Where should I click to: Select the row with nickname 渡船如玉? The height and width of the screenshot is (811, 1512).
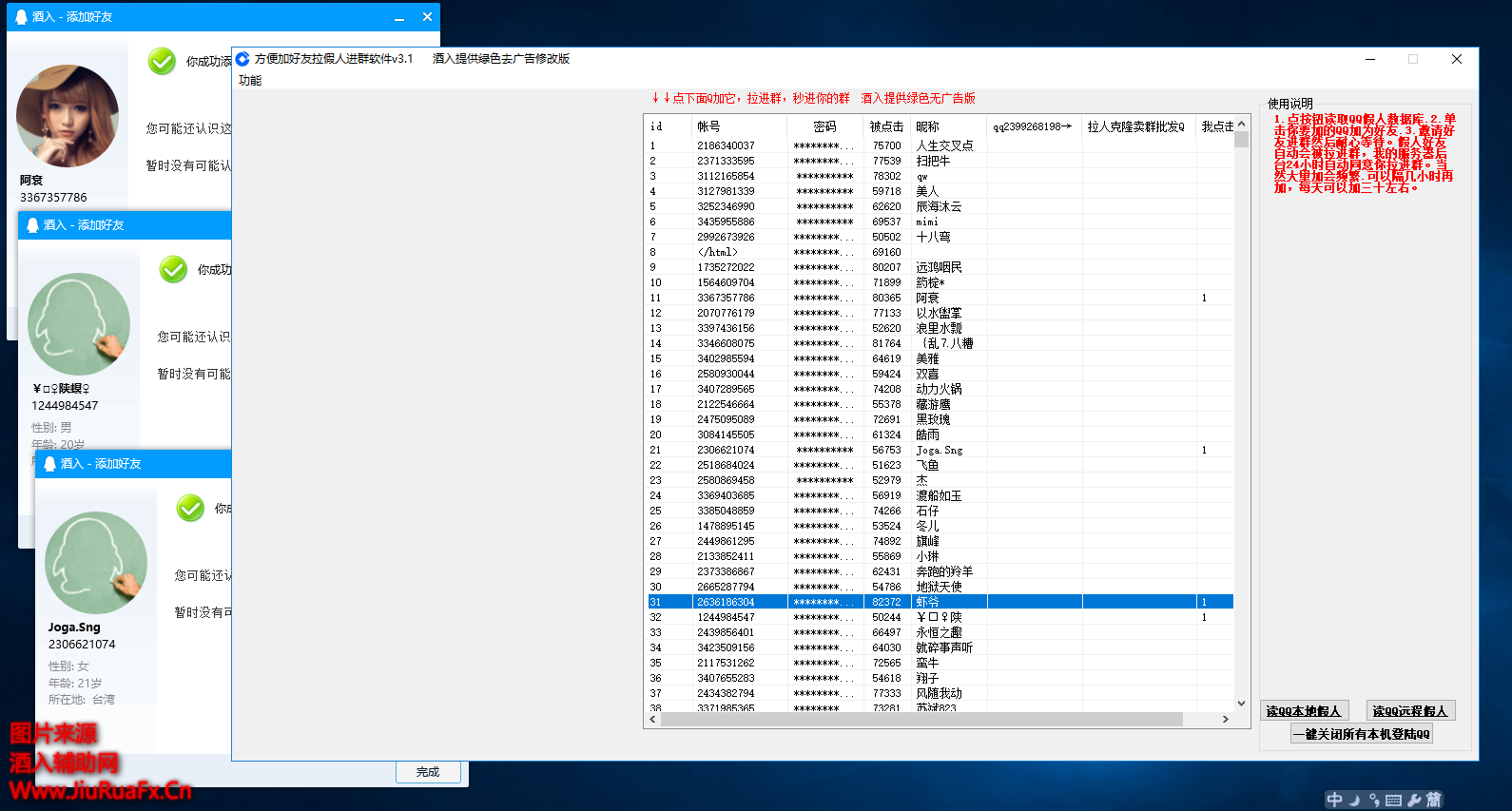pyautogui.click(x=939, y=495)
